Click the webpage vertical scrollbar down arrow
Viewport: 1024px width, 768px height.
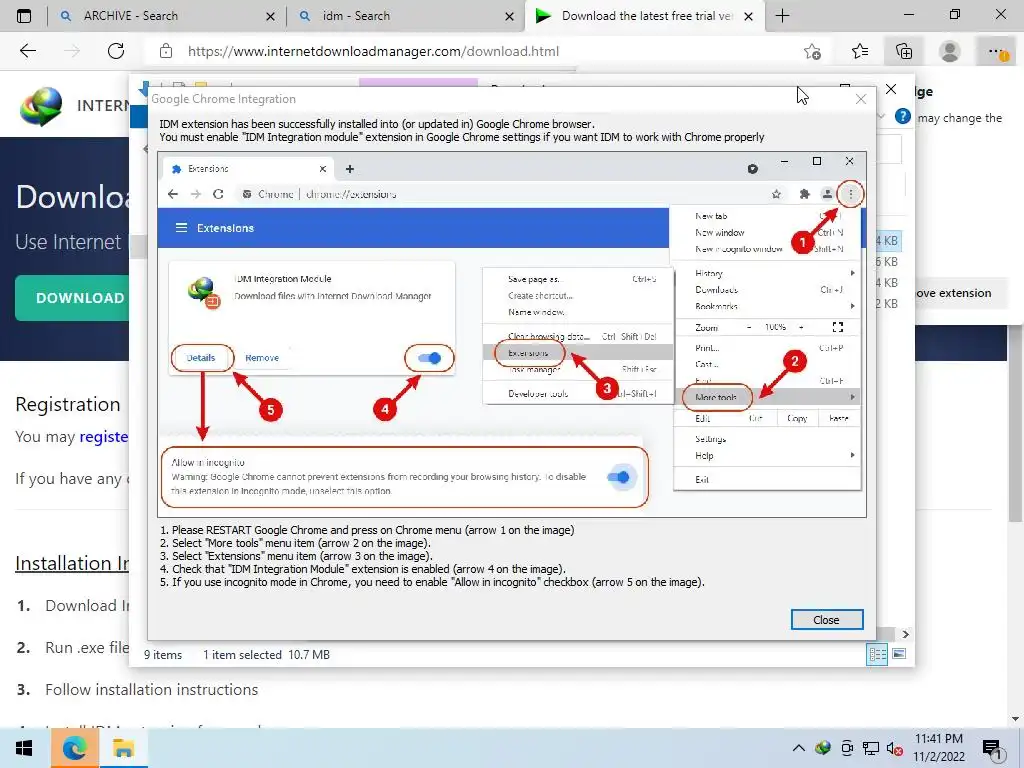click(x=1015, y=719)
